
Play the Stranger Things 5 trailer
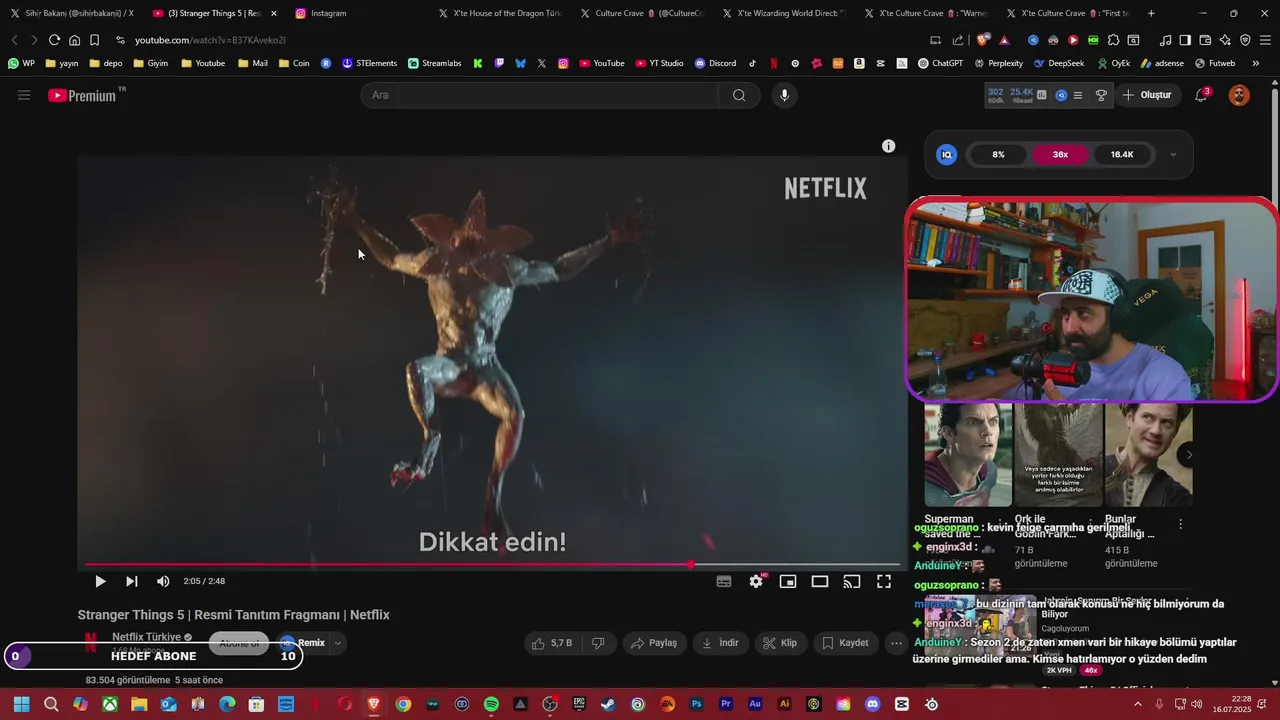click(x=100, y=581)
